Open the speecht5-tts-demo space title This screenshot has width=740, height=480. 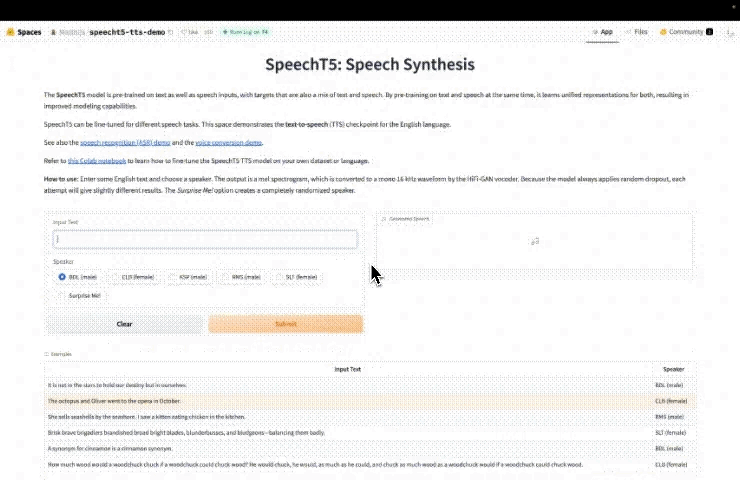click(127, 32)
